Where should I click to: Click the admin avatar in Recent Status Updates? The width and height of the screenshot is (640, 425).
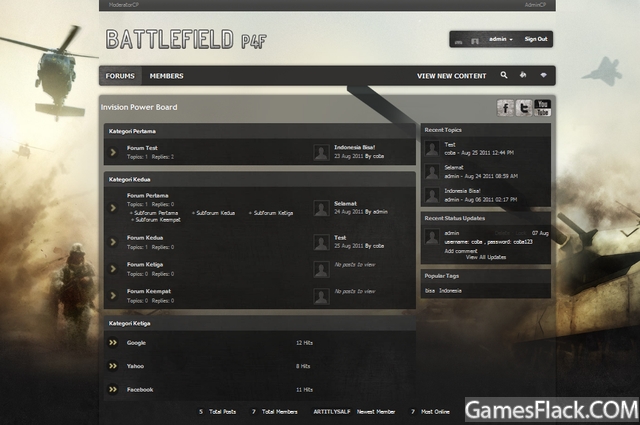(x=432, y=237)
